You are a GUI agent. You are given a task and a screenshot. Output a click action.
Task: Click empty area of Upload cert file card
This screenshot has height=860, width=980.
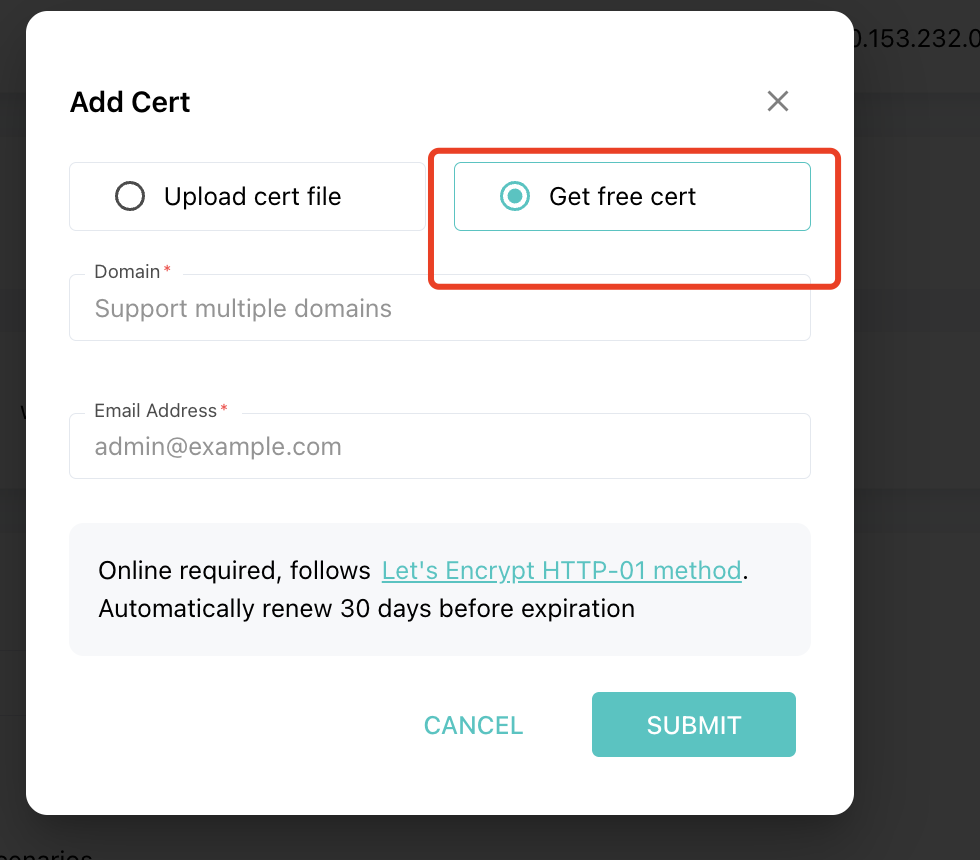click(x=384, y=197)
